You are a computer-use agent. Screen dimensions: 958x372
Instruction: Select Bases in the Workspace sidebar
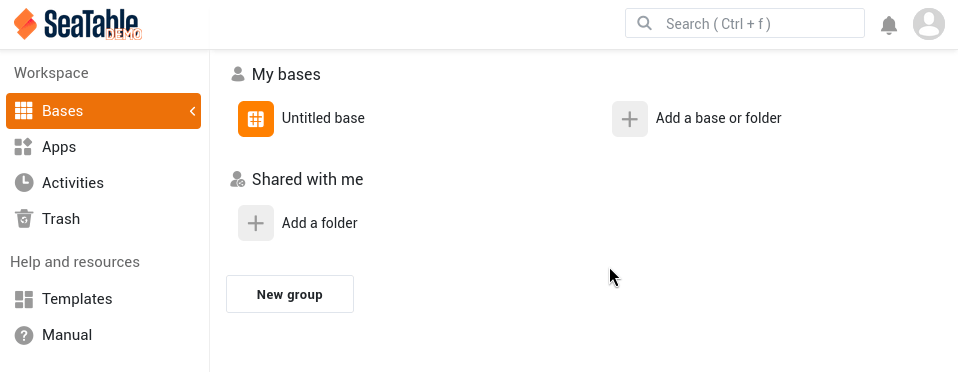pyautogui.click(x=103, y=111)
